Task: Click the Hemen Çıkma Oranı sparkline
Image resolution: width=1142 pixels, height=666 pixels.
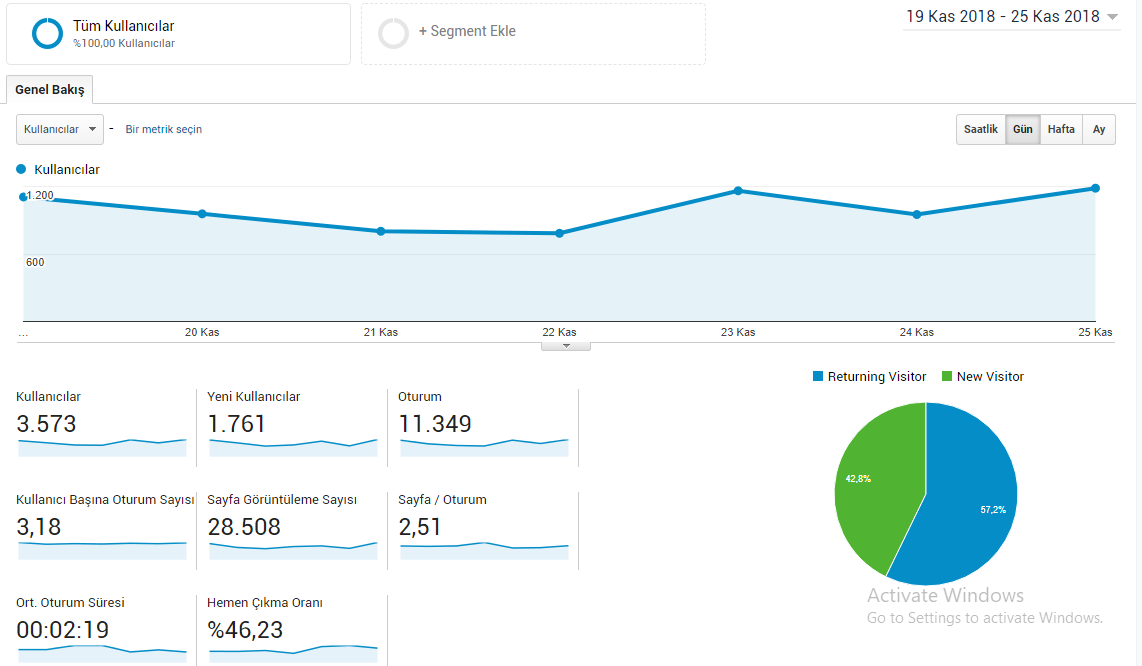Action: (x=294, y=654)
